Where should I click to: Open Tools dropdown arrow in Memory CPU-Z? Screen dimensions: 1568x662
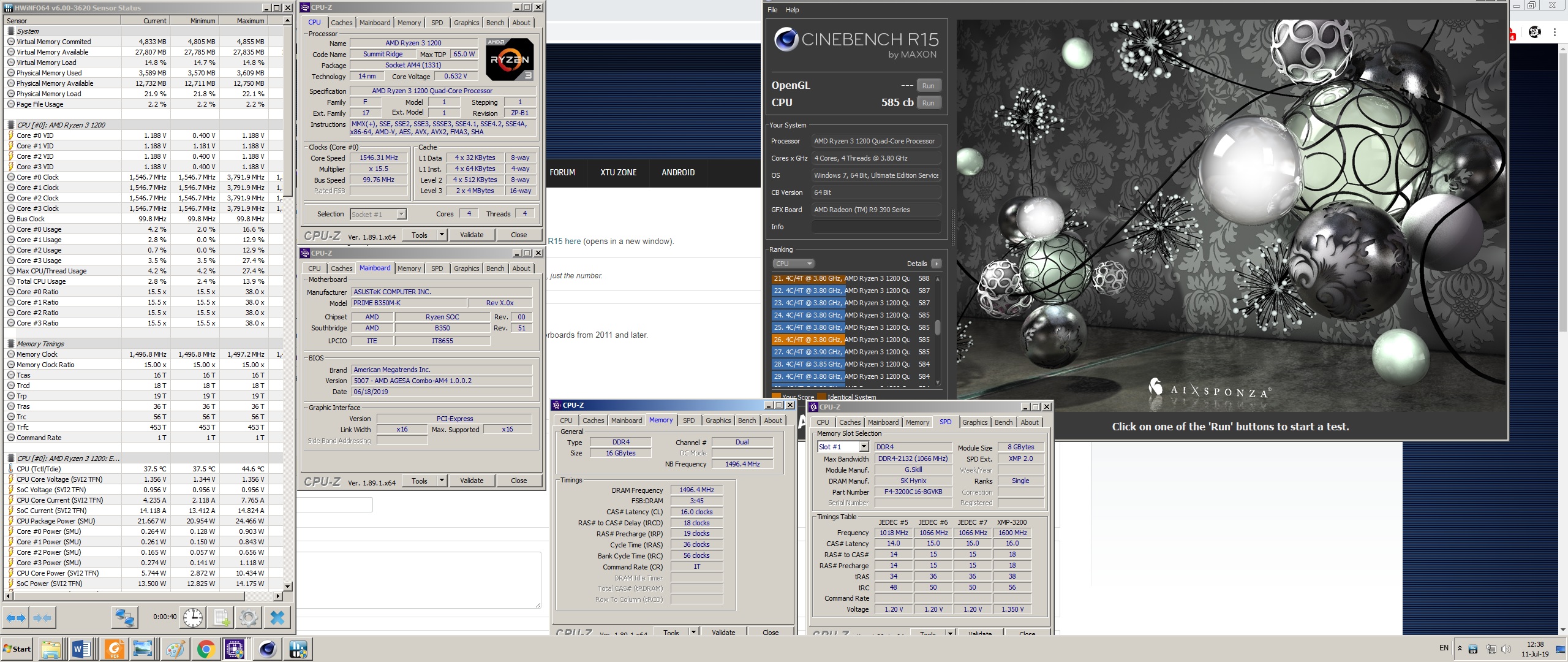693,632
